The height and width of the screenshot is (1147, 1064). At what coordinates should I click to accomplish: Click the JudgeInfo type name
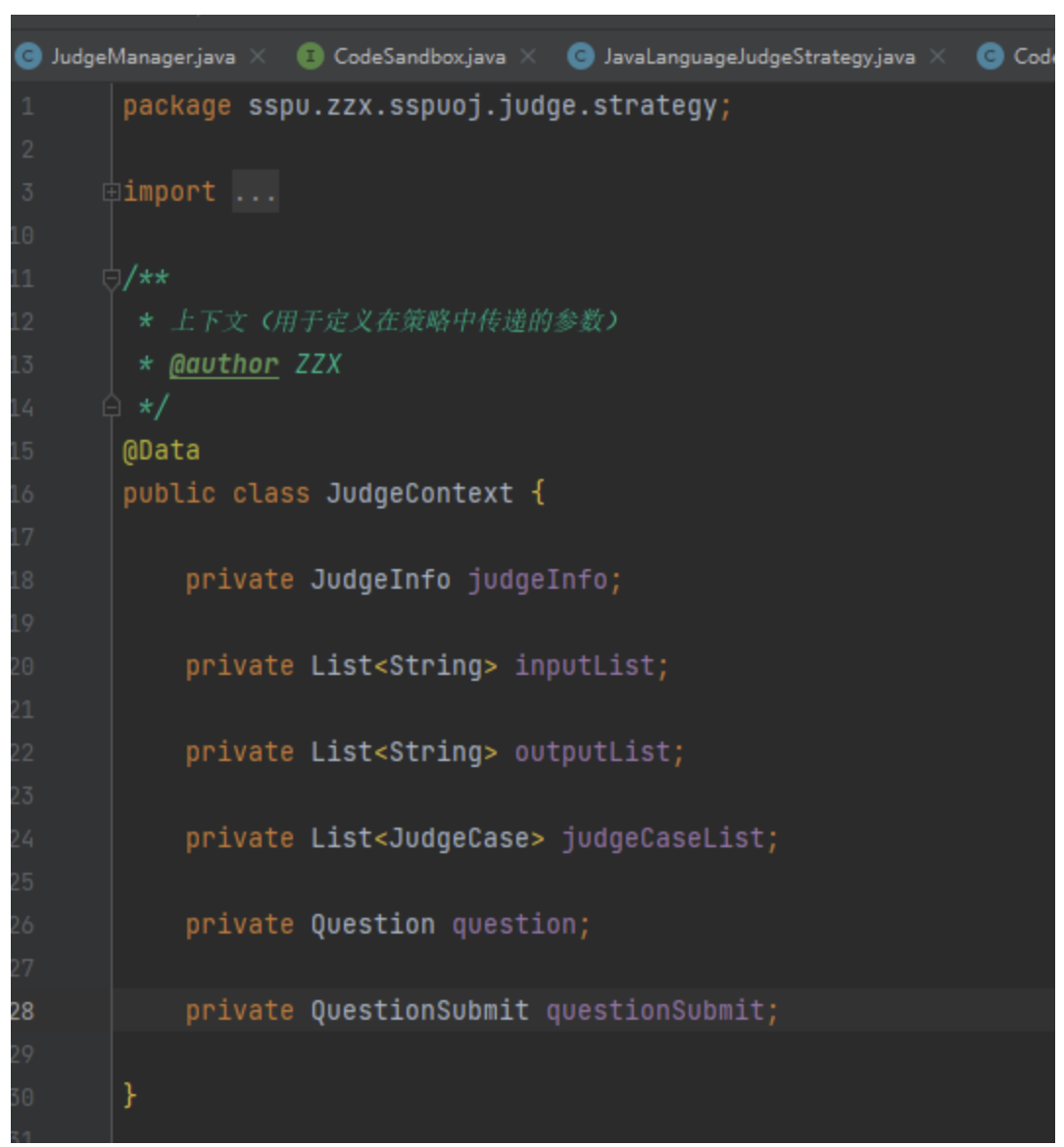click(380, 580)
